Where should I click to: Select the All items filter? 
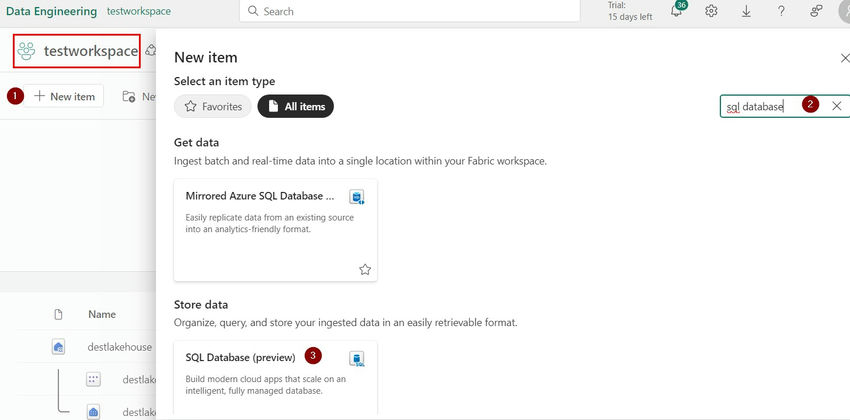pos(295,106)
